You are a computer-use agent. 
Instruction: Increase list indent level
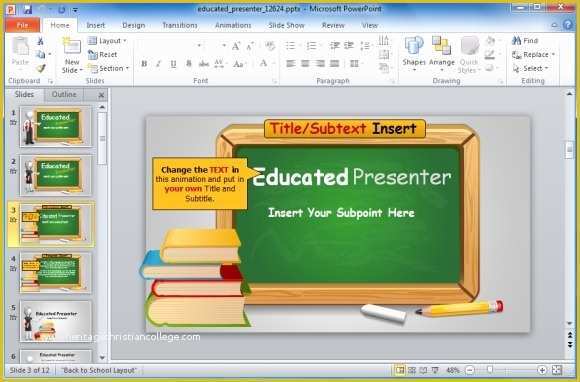pos(349,46)
